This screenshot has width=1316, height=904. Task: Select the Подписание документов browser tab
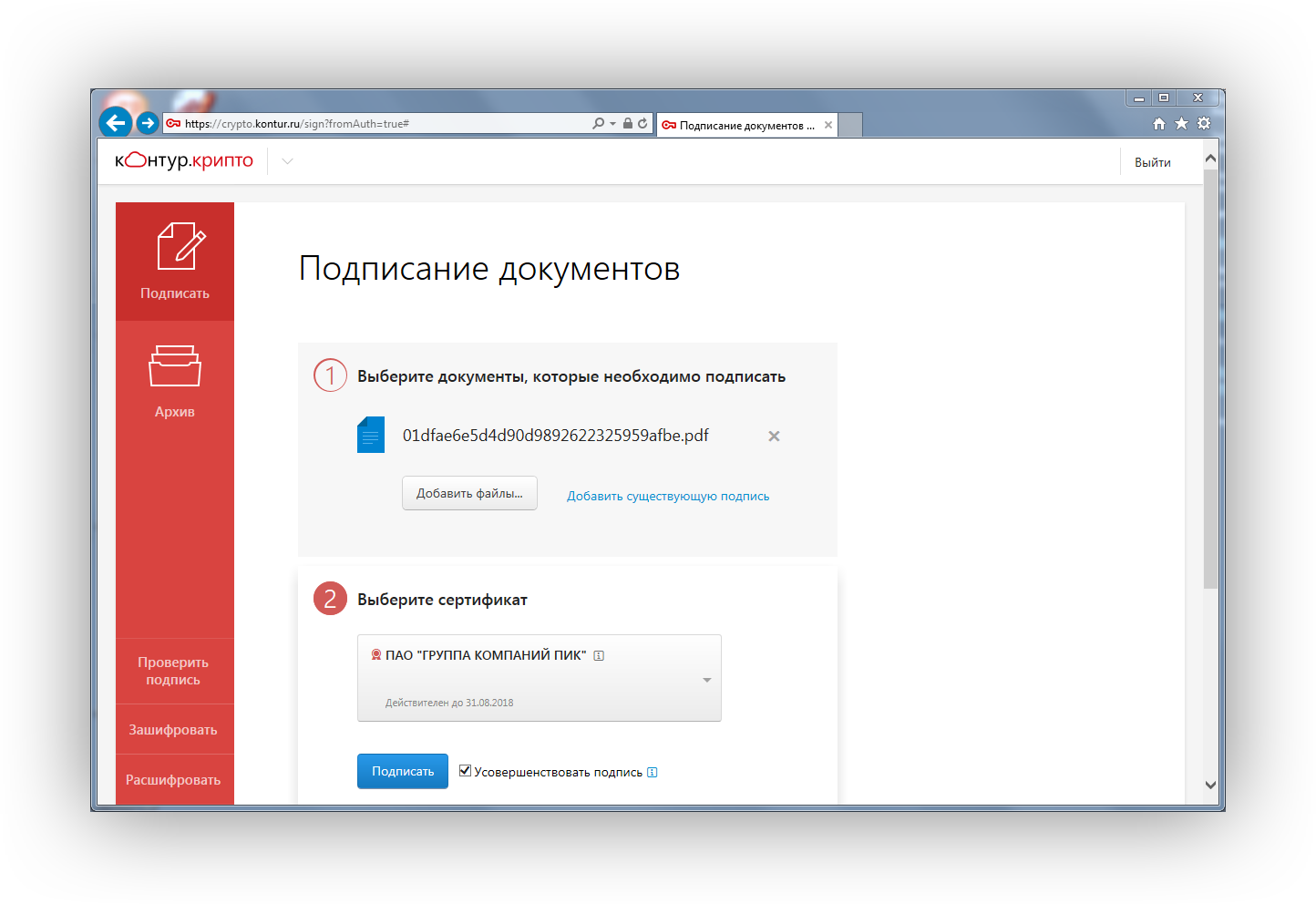coord(745,125)
